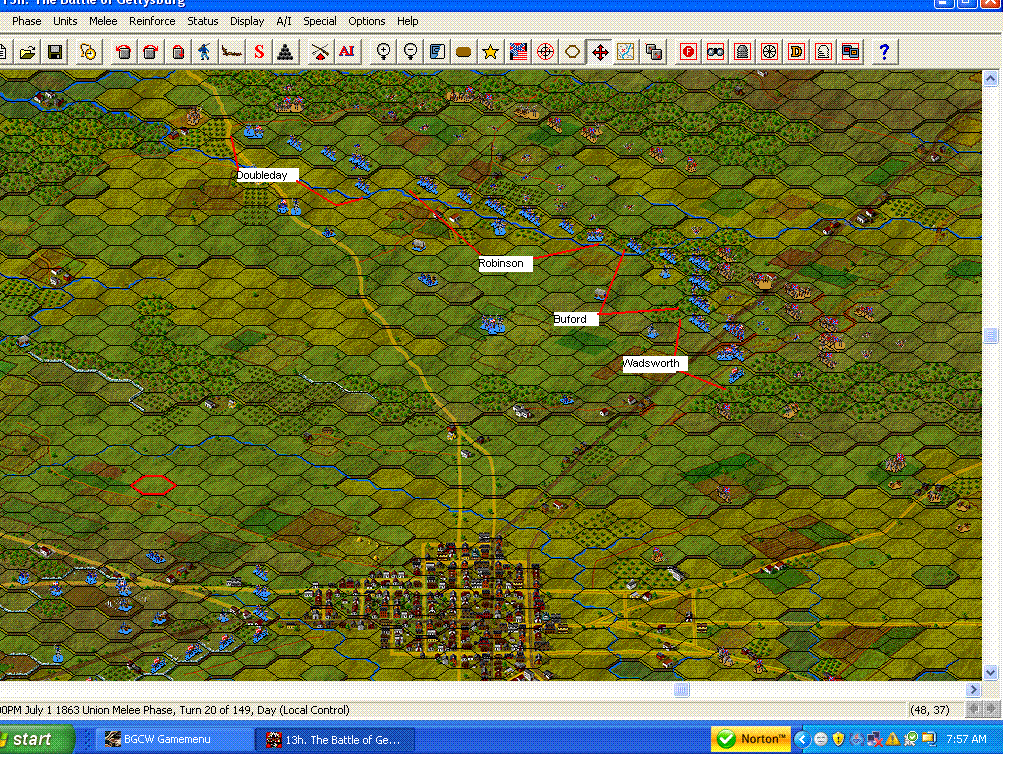This screenshot has height=768, width=1024.
Task: Open the Help menu
Action: point(408,21)
